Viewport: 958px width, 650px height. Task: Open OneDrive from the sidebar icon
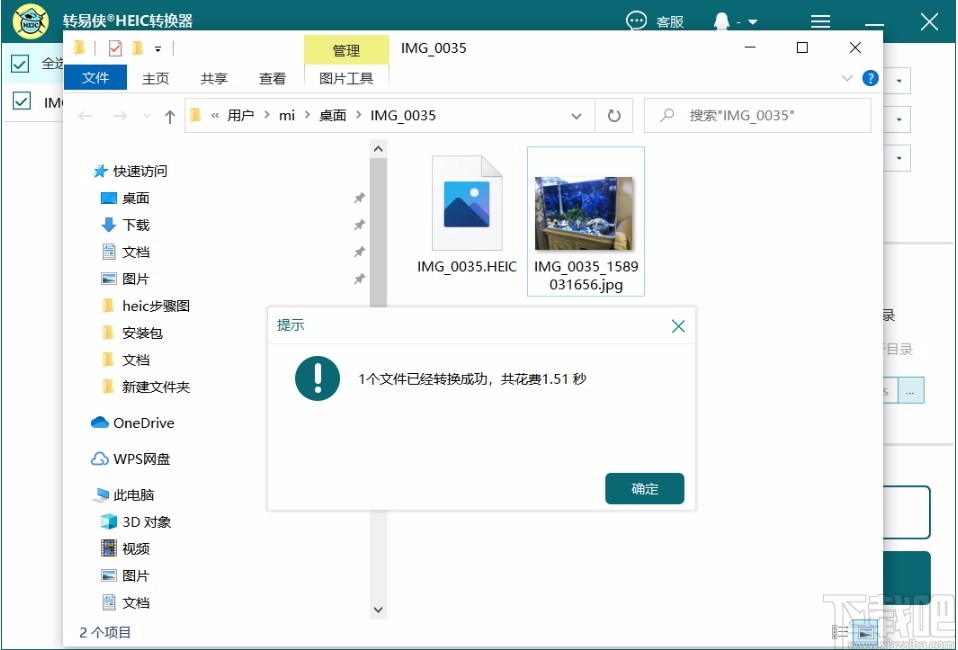(101, 423)
